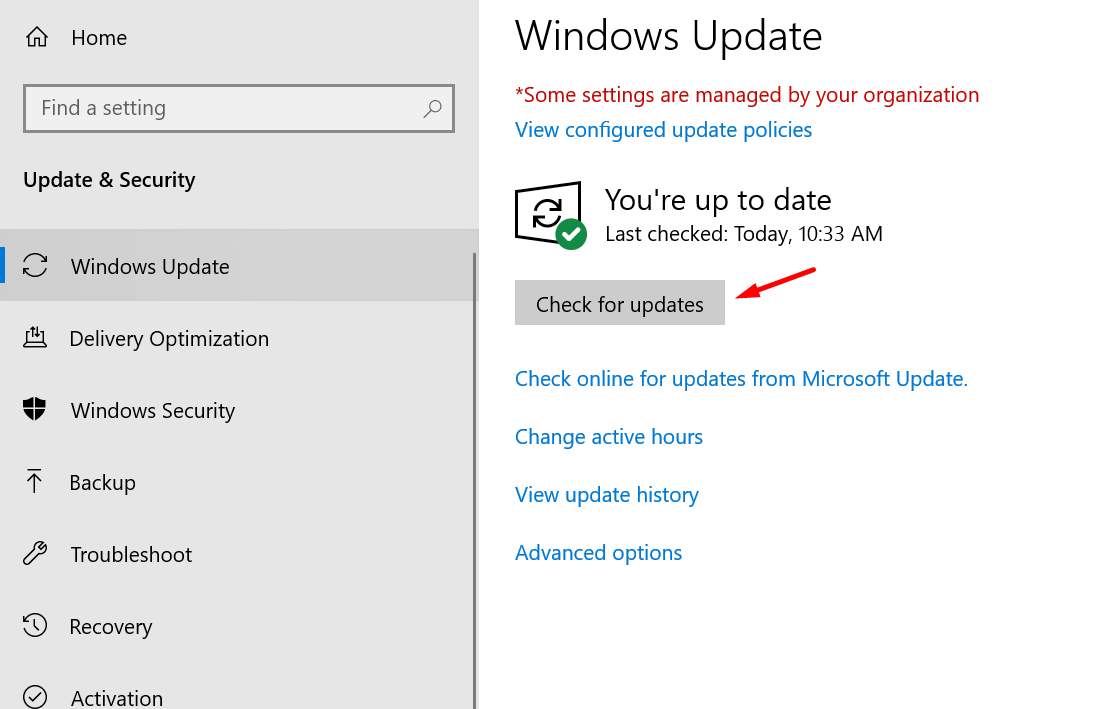Click the You're up to date text

pyautogui.click(x=718, y=200)
